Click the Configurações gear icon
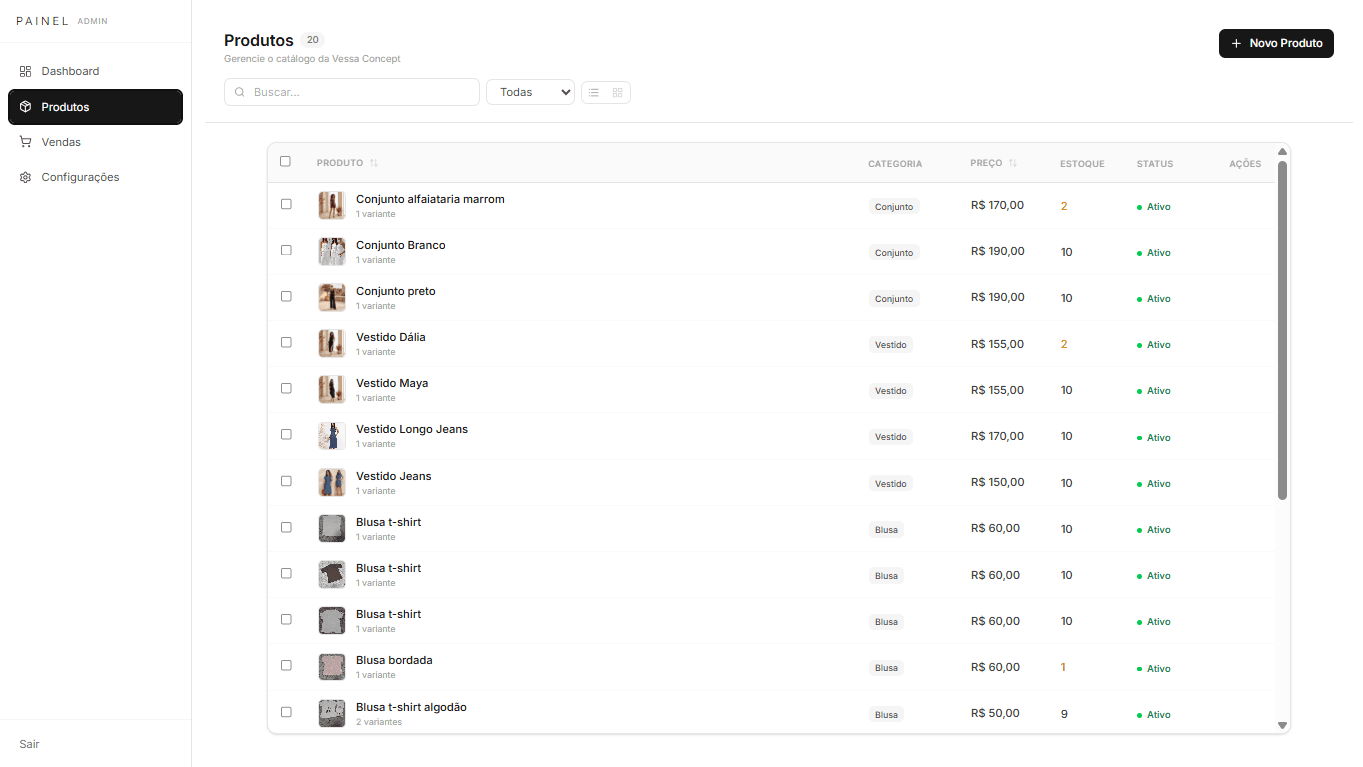Screen dimensions: 1363x767 click(26, 177)
